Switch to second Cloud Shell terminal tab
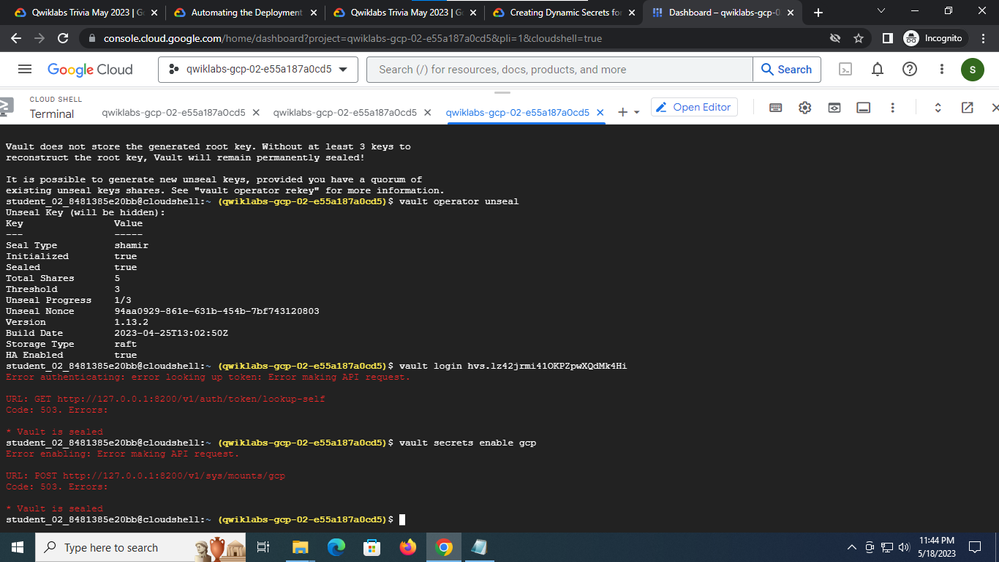 (x=345, y=112)
